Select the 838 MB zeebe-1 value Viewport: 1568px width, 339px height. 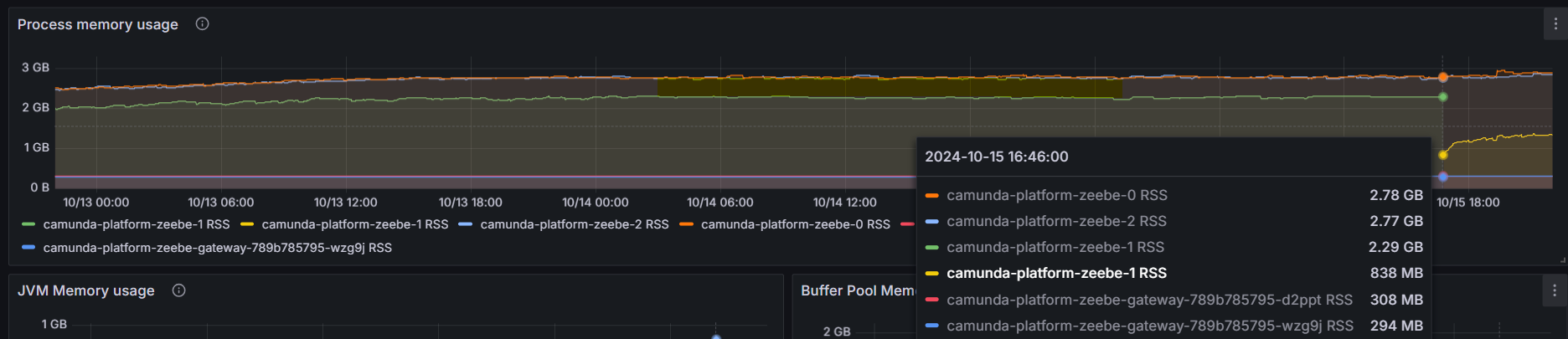click(x=1396, y=273)
